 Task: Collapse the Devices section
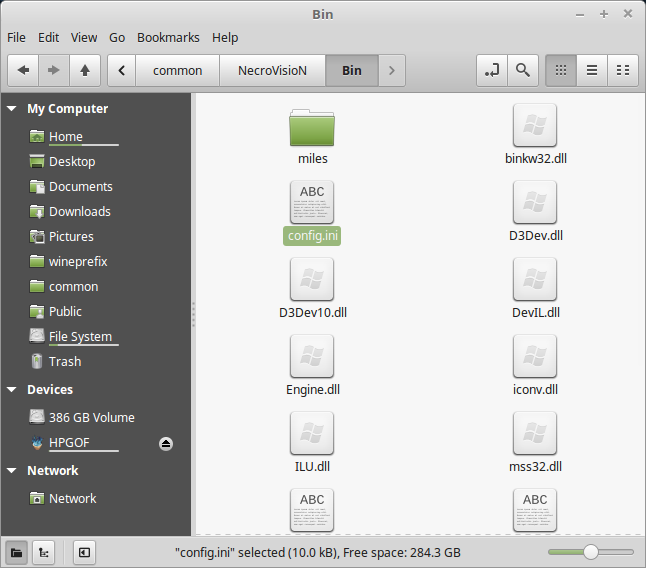tap(12, 389)
